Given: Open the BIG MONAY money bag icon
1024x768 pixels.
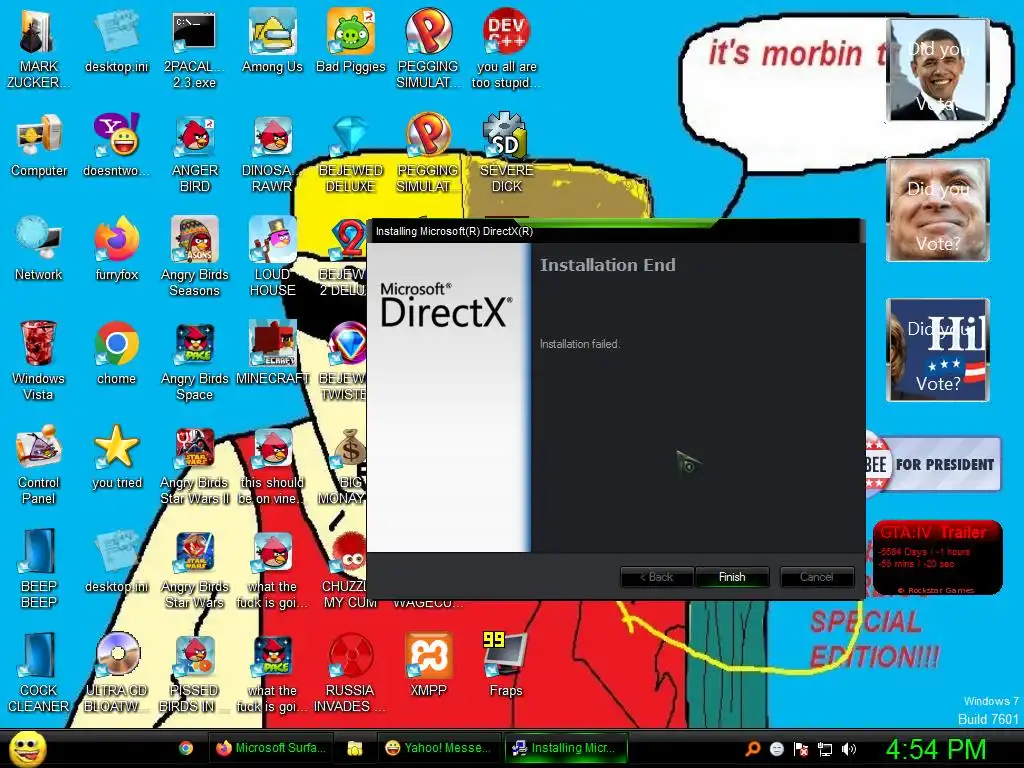Looking at the screenshot, I should pos(345,464).
